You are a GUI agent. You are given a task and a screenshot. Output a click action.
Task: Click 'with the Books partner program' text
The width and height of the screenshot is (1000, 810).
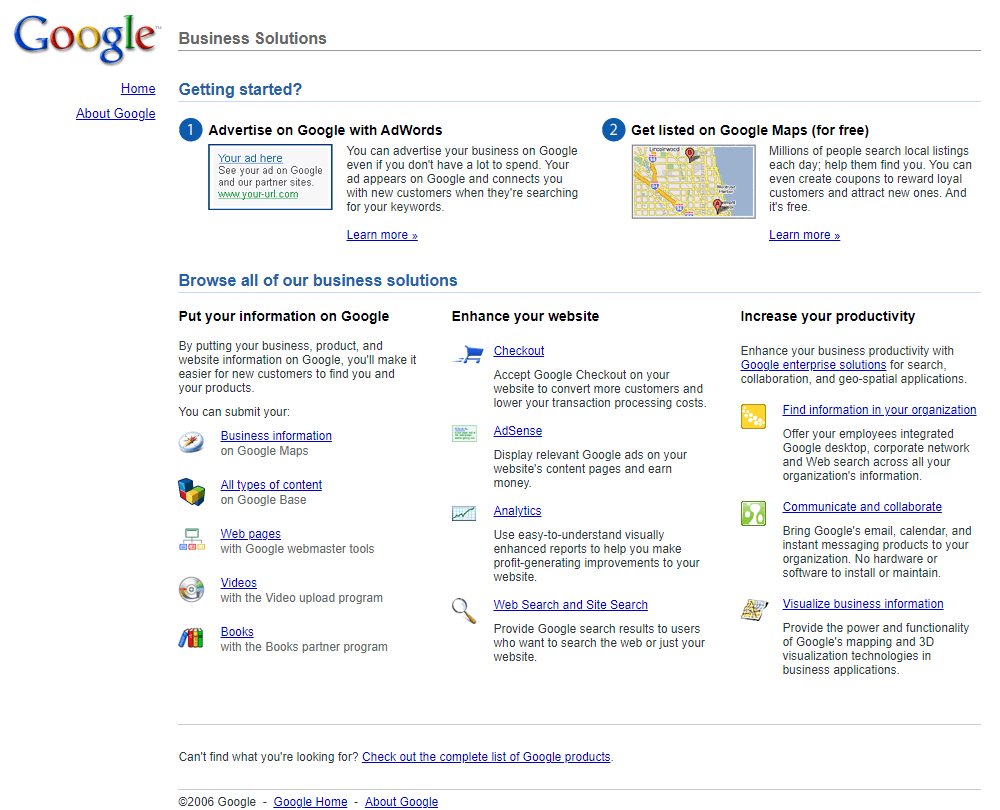tap(304, 647)
